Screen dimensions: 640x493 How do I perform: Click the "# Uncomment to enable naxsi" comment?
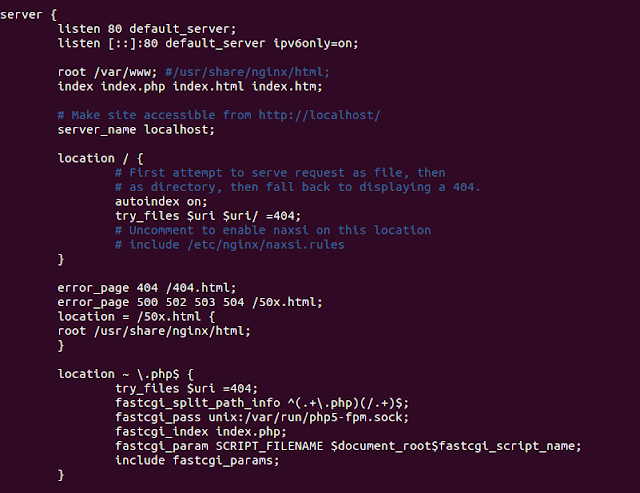pos(272,230)
